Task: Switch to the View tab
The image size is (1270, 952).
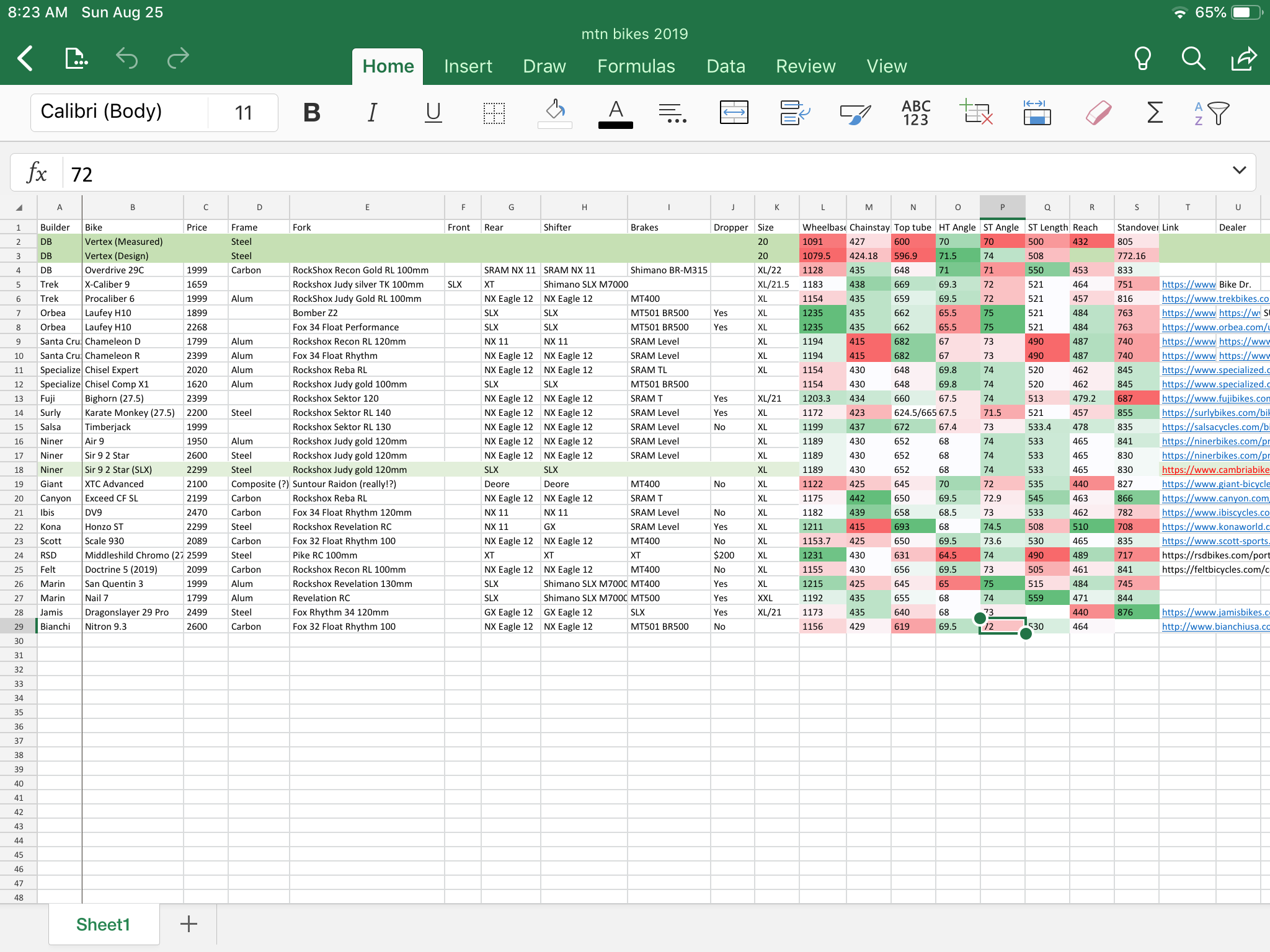Action: [x=887, y=66]
